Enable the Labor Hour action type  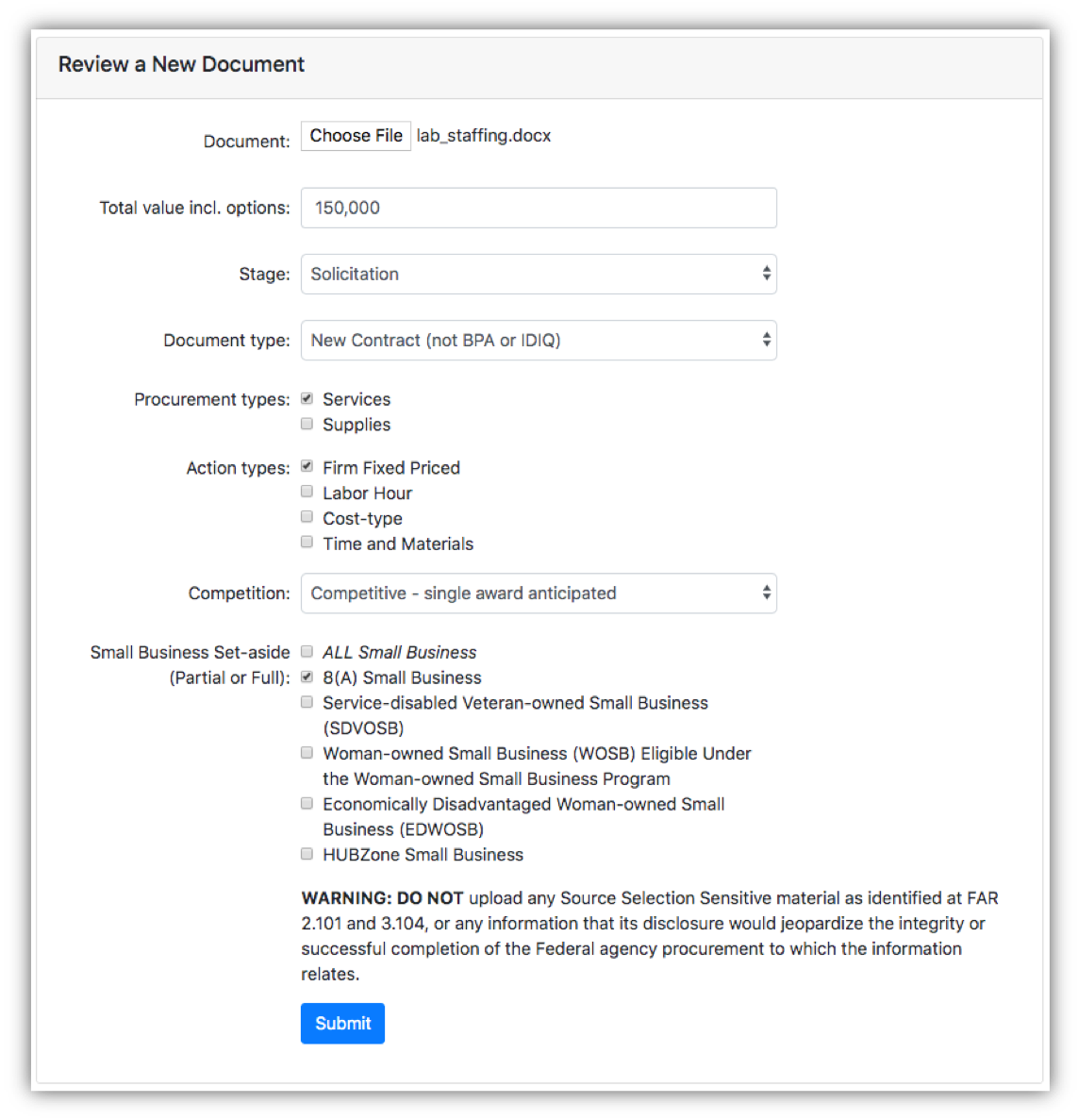pos(307,492)
